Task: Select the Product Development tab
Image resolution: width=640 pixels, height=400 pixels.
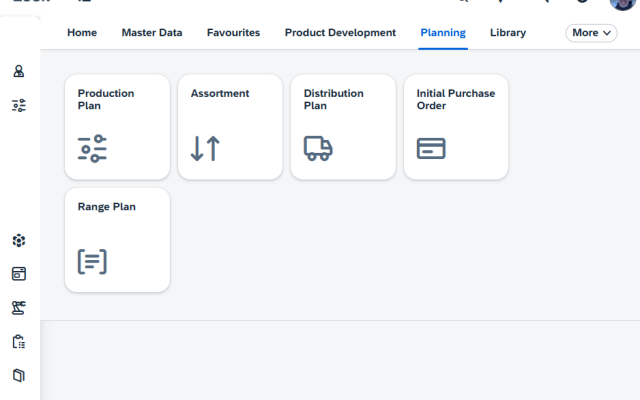Action: 340,33
